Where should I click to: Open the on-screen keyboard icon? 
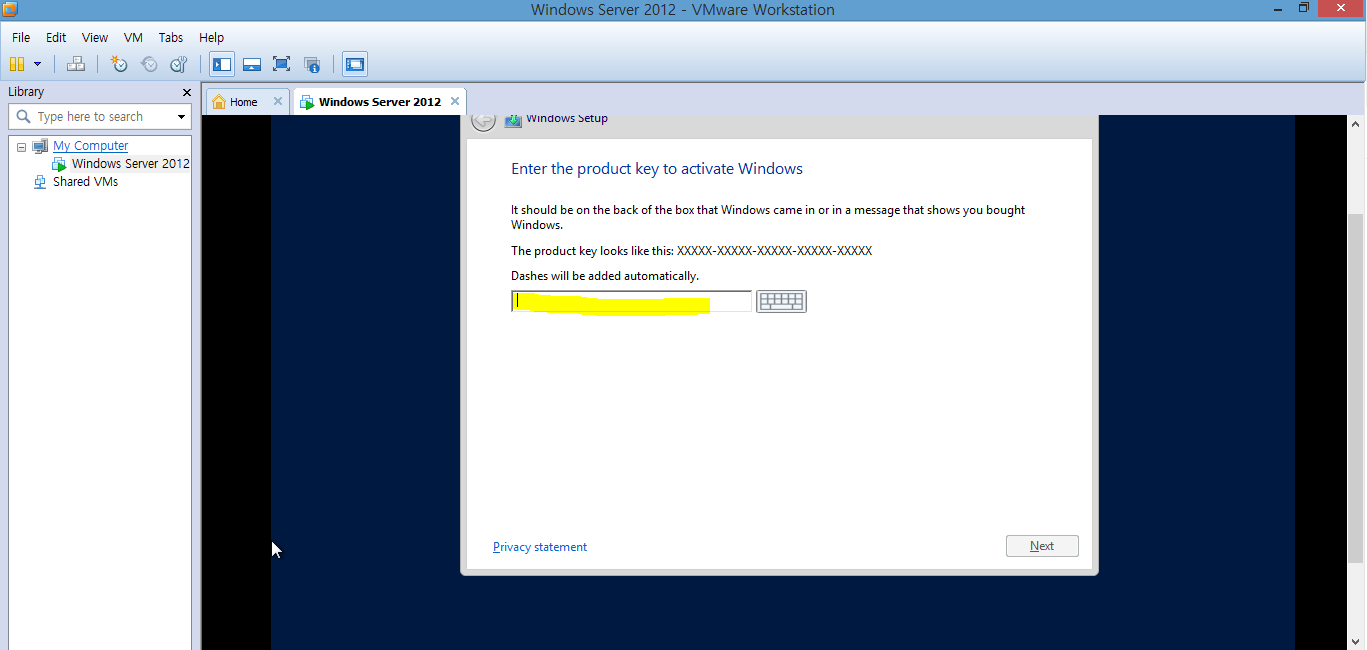(781, 301)
